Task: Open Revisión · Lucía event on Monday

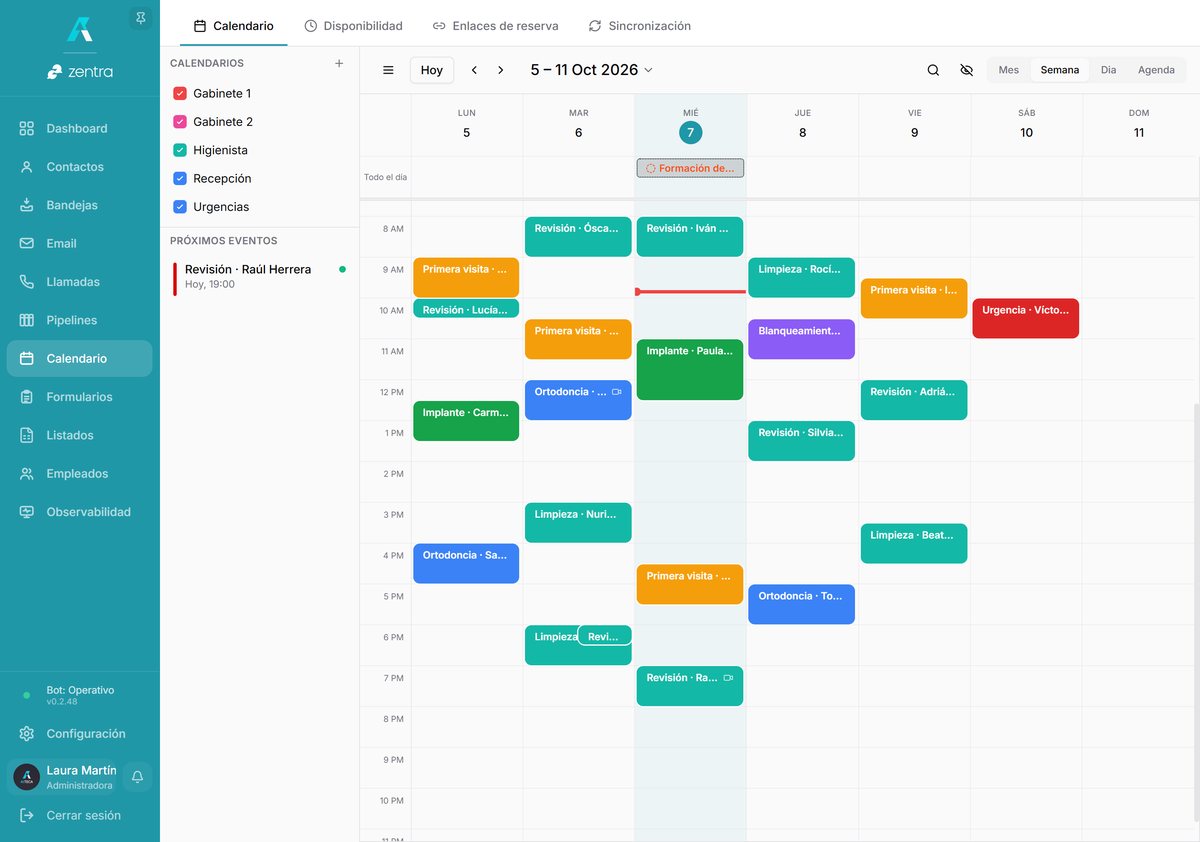Action: (x=466, y=309)
